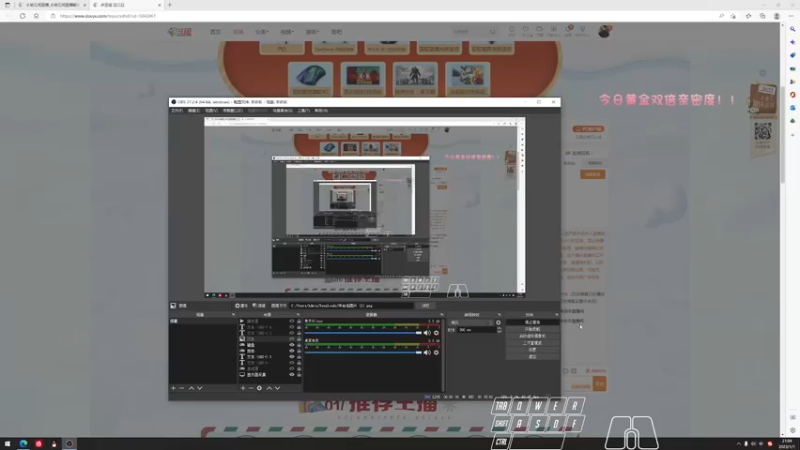800x450 pixels.
Task: Click 停止推流 button in Controls
Action: [533, 322]
